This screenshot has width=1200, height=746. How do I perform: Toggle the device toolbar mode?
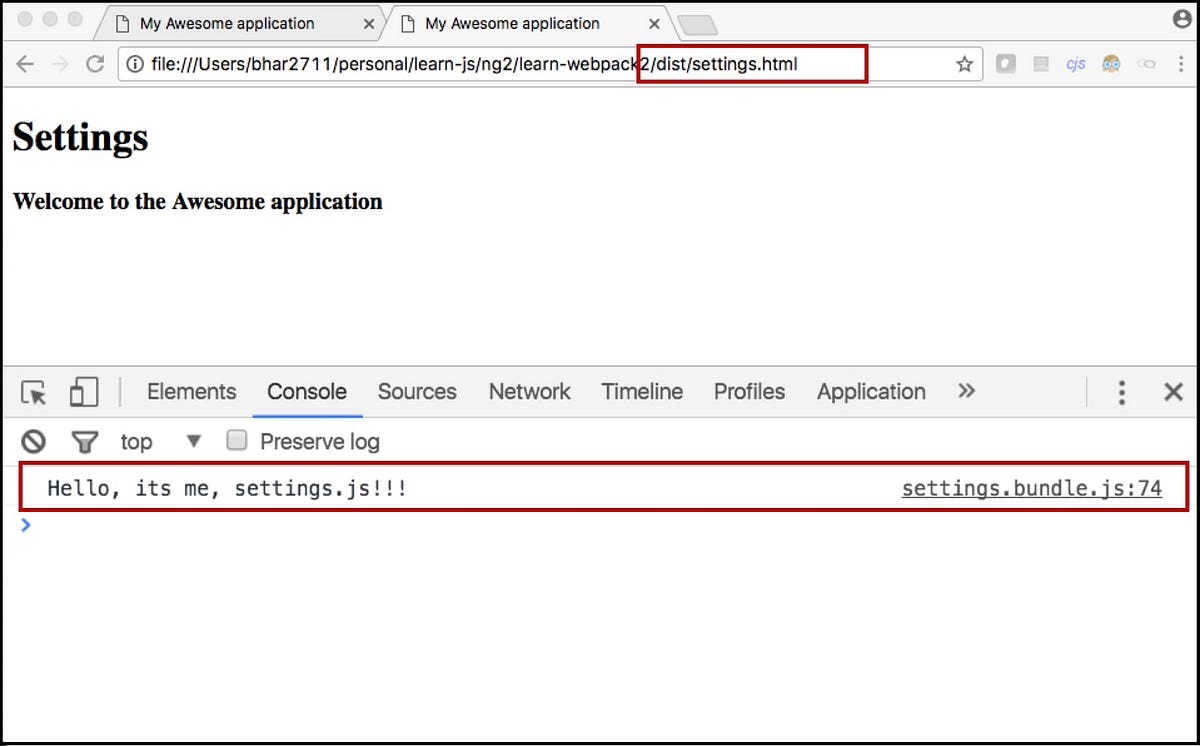coord(84,392)
